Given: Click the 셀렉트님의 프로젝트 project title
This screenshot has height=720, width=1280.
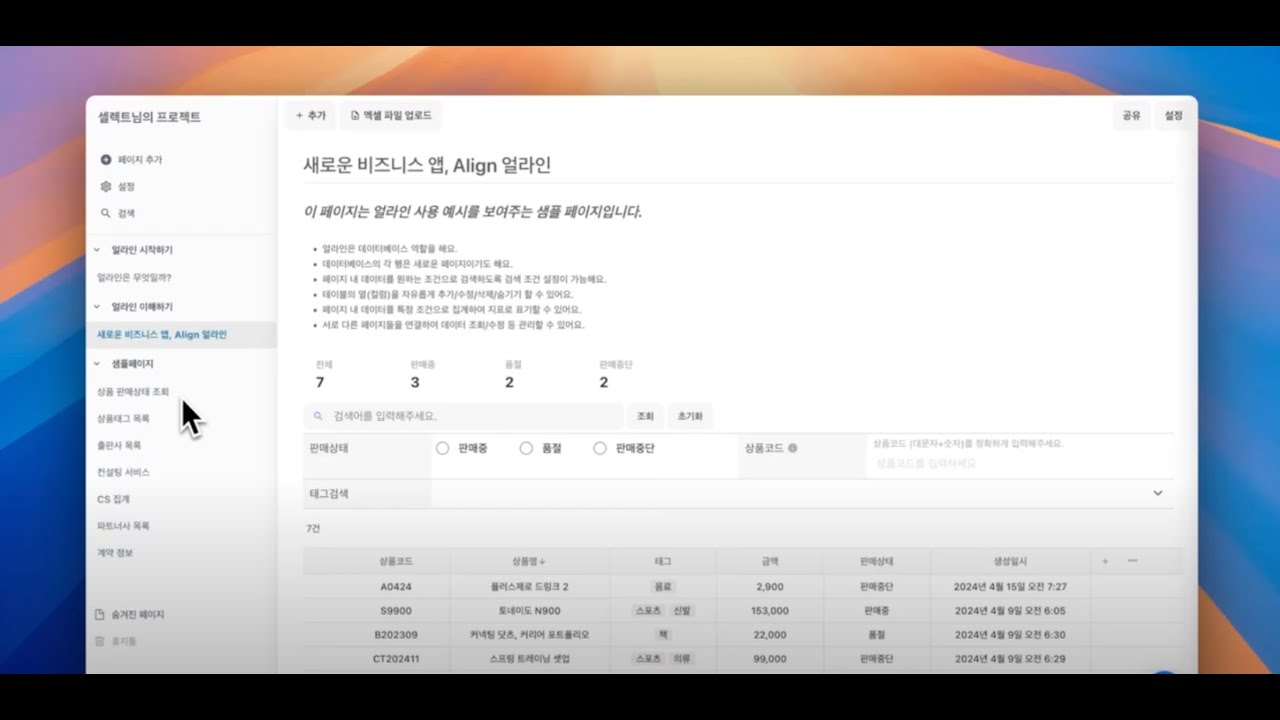Looking at the screenshot, I should click(149, 117).
